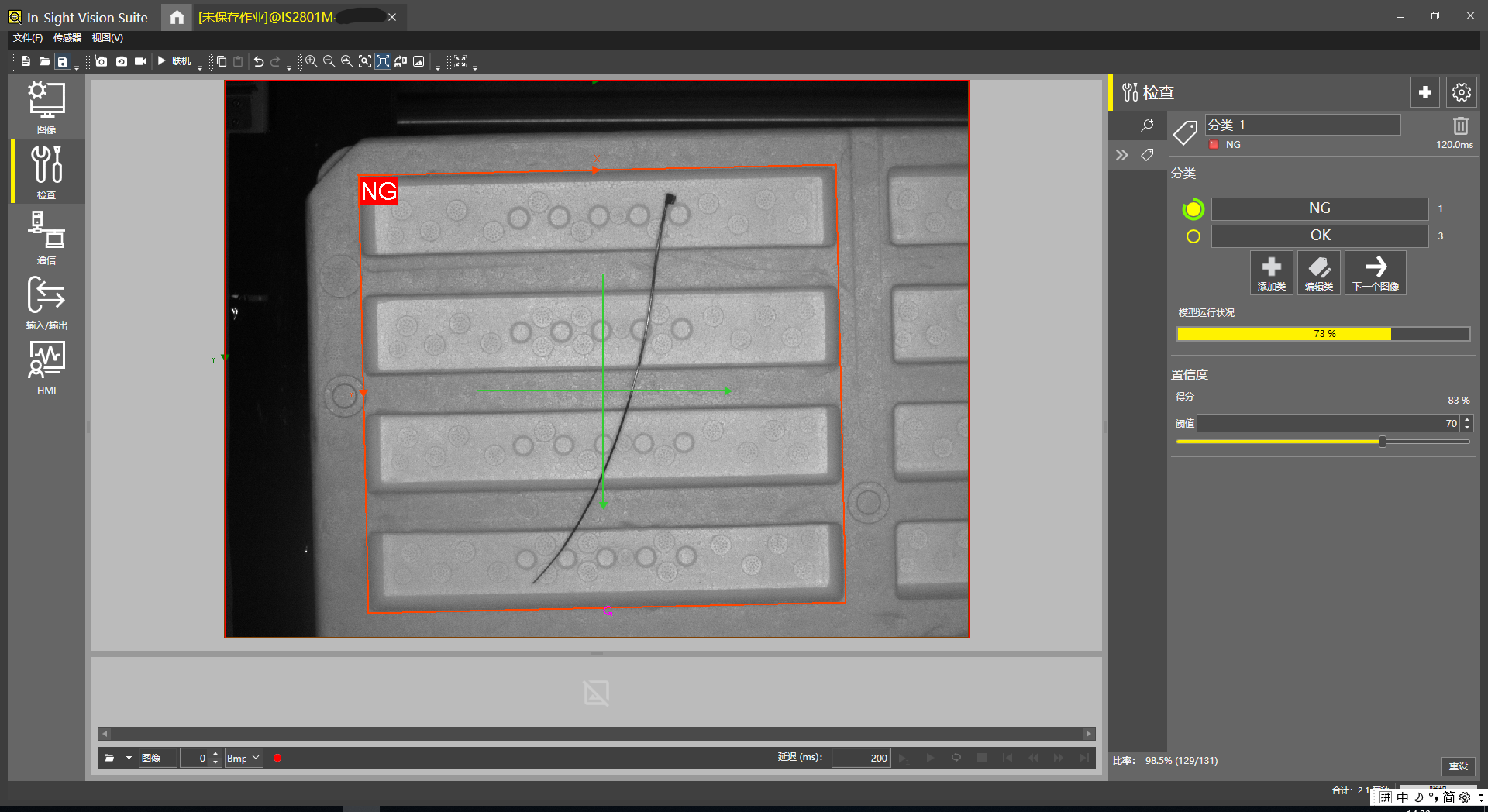Click the NG class label field
The width and height of the screenshot is (1488, 812).
pos(1320,208)
